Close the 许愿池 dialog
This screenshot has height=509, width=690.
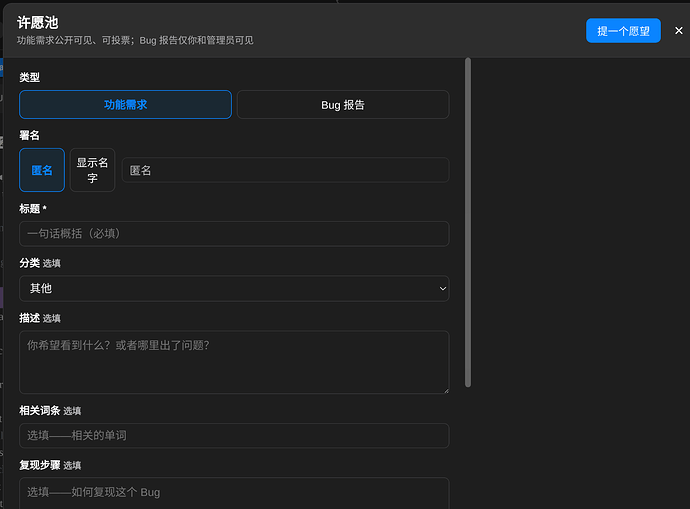pyautogui.click(x=679, y=31)
